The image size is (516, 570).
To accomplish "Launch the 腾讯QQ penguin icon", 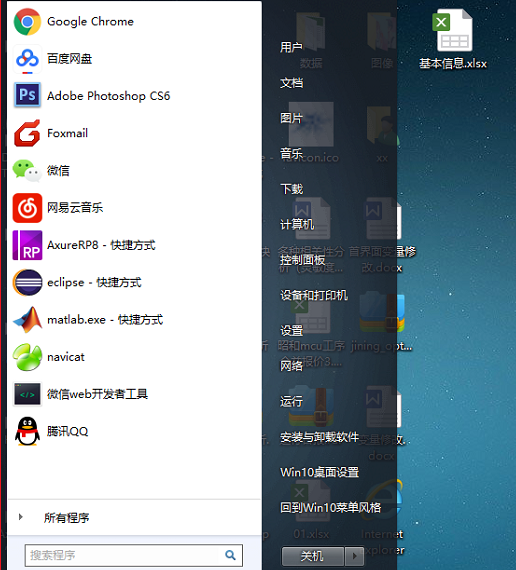I will point(27,431).
